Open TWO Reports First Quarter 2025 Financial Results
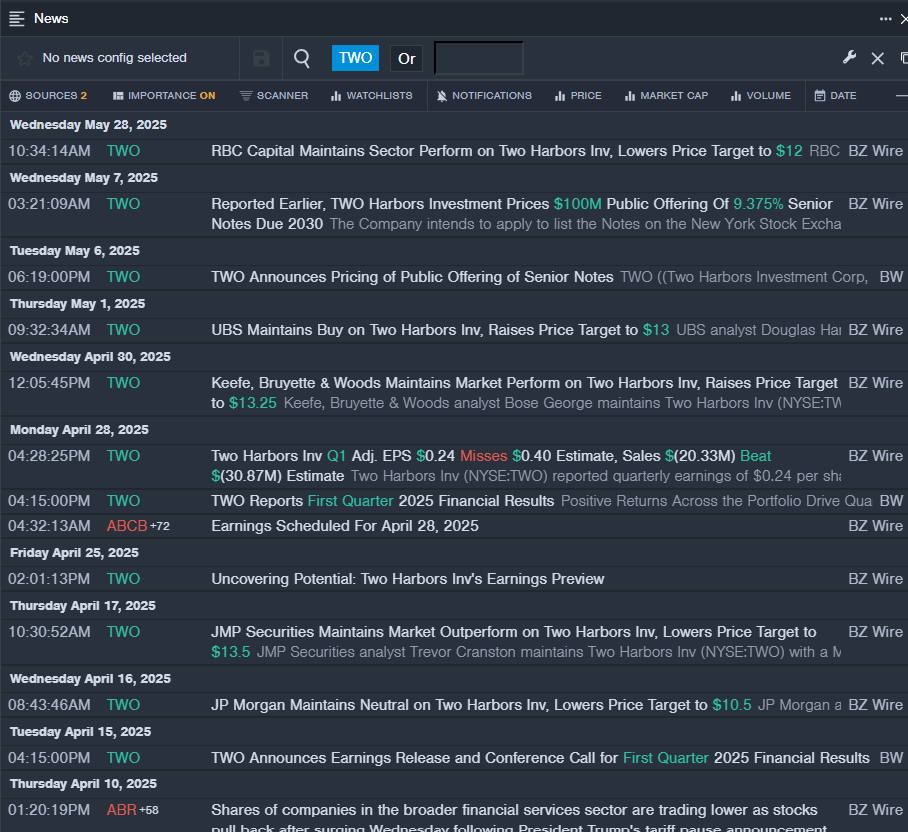Viewport: 908px width, 832px height. click(383, 501)
